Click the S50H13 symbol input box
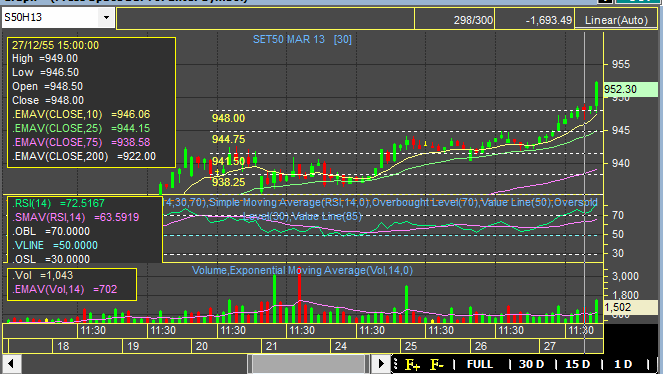Viewport: 664px width, 374px height. tap(50, 18)
